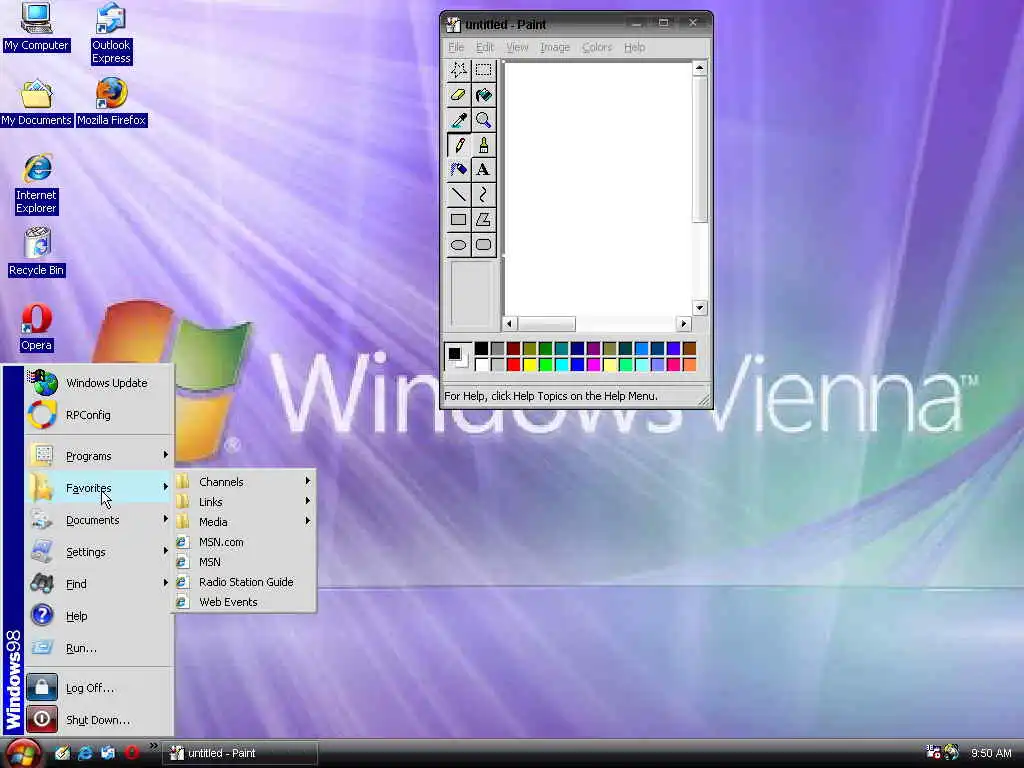The image size is (1024, 768).
Task: Pick the yellow color swatch in Paint palette
Action: click(530, 364)
